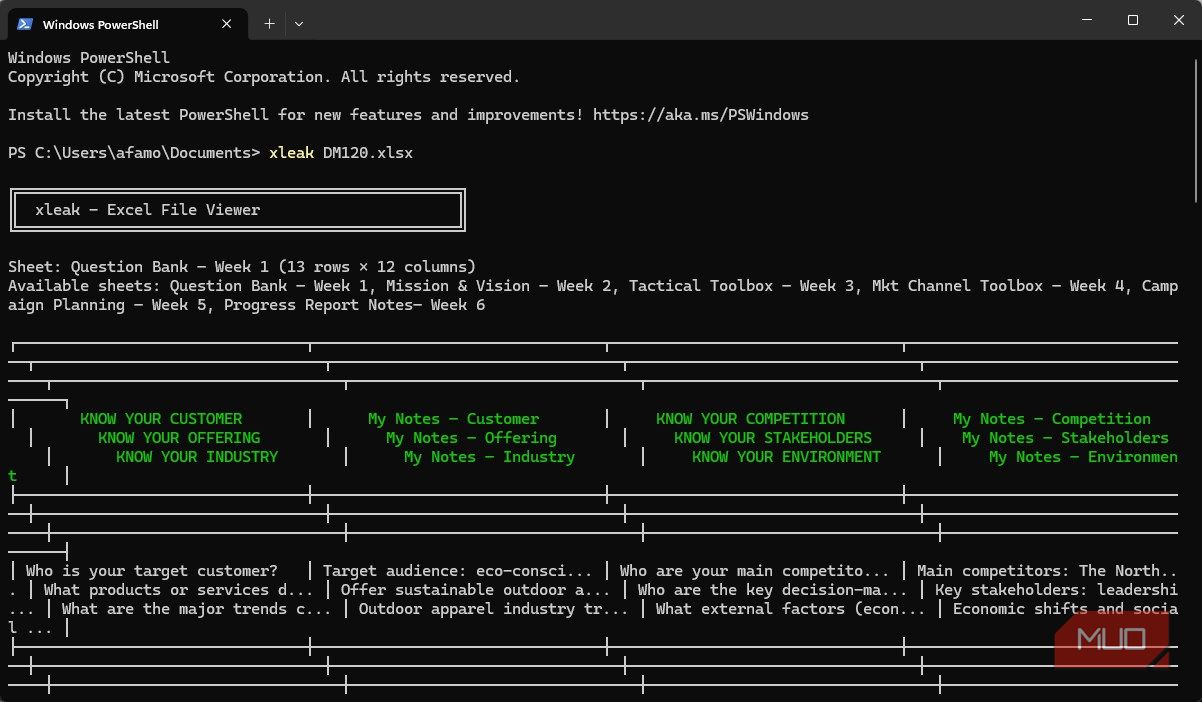
Task: Click 'Main competitors: The North..' cell
Action: point(1047,571)
